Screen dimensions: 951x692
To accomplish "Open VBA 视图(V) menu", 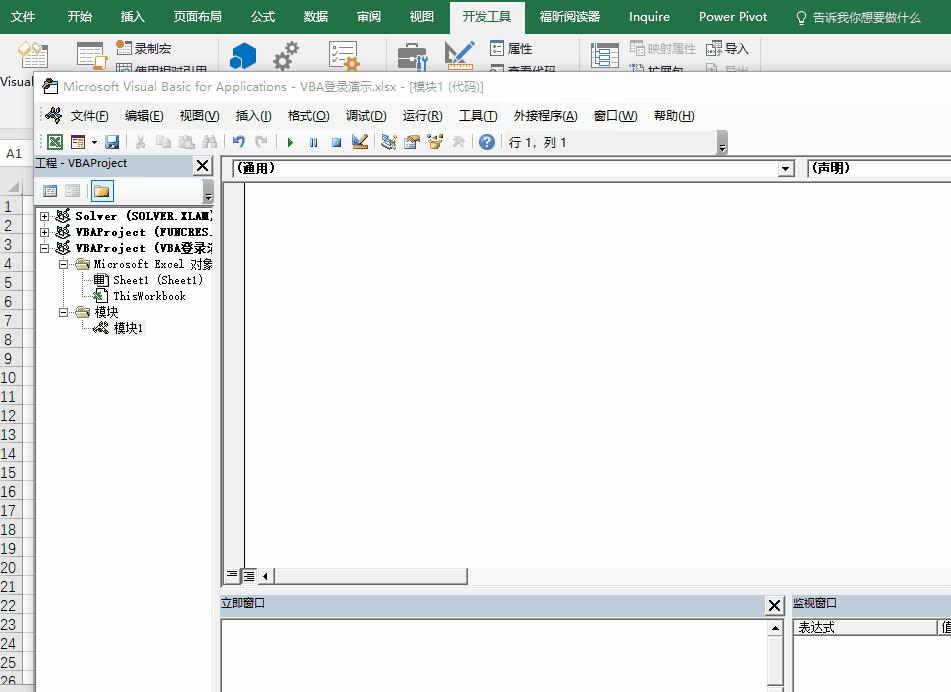I will pos(199,116).
